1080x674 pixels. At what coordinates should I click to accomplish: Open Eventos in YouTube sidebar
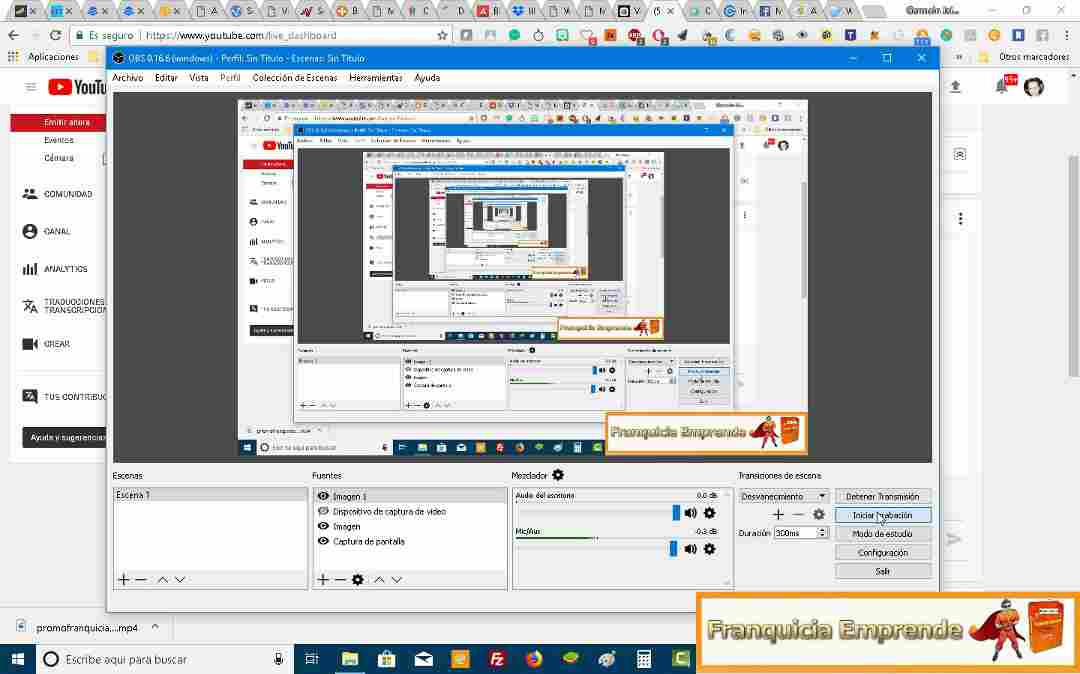[59, 140]
